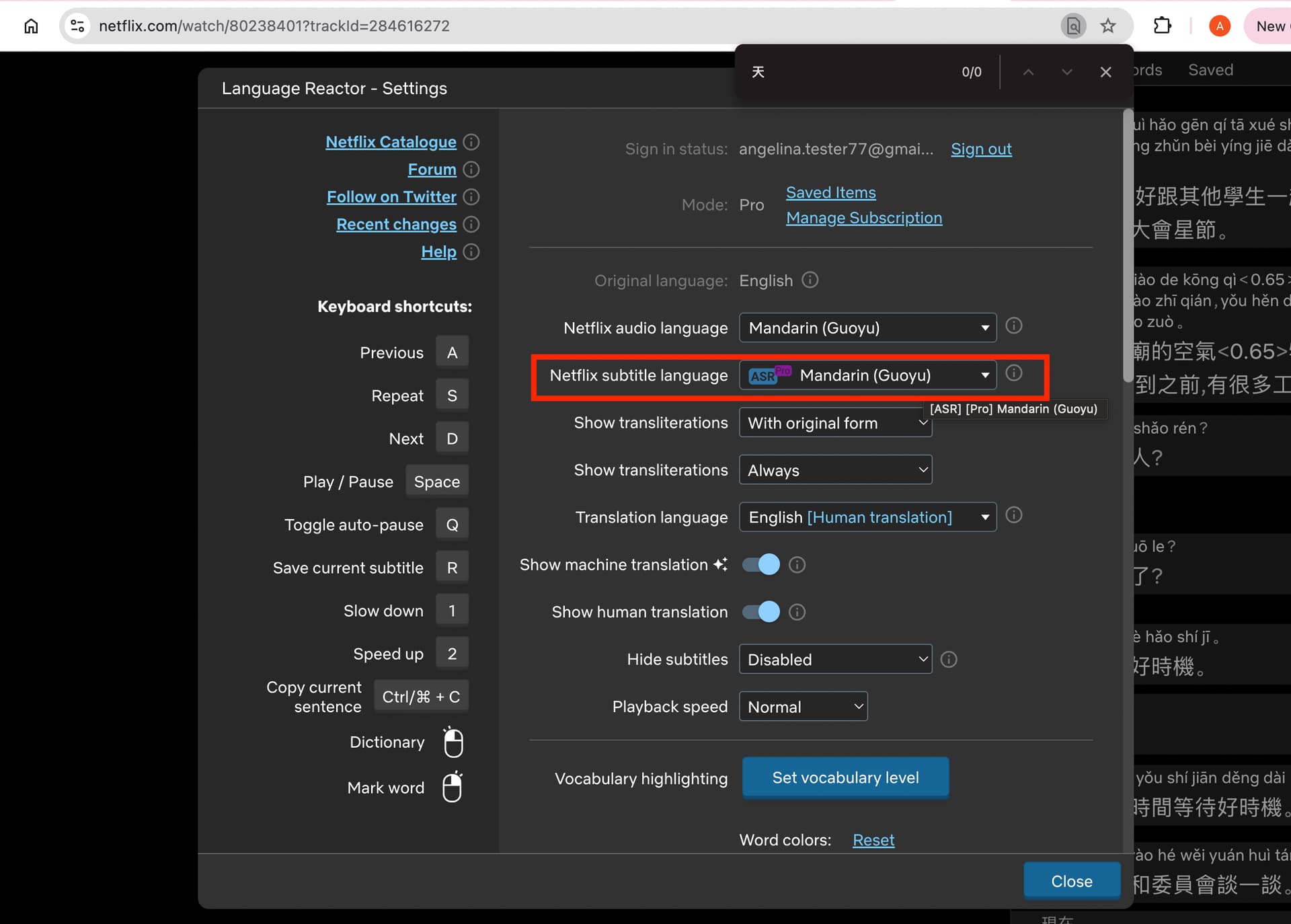Click in the find bar text field
The width and height of the screenshot is (1291, 924).
[847, 72]
